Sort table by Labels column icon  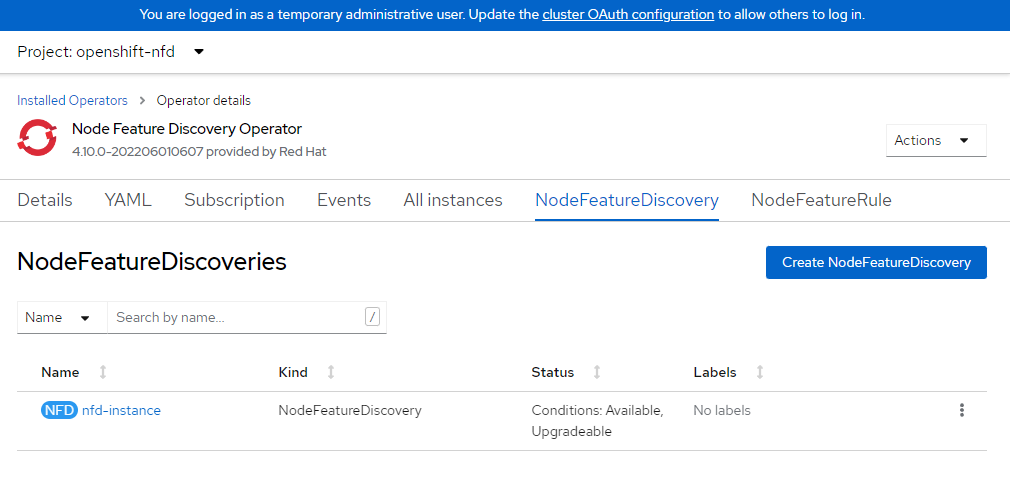[x=760, y=372]
